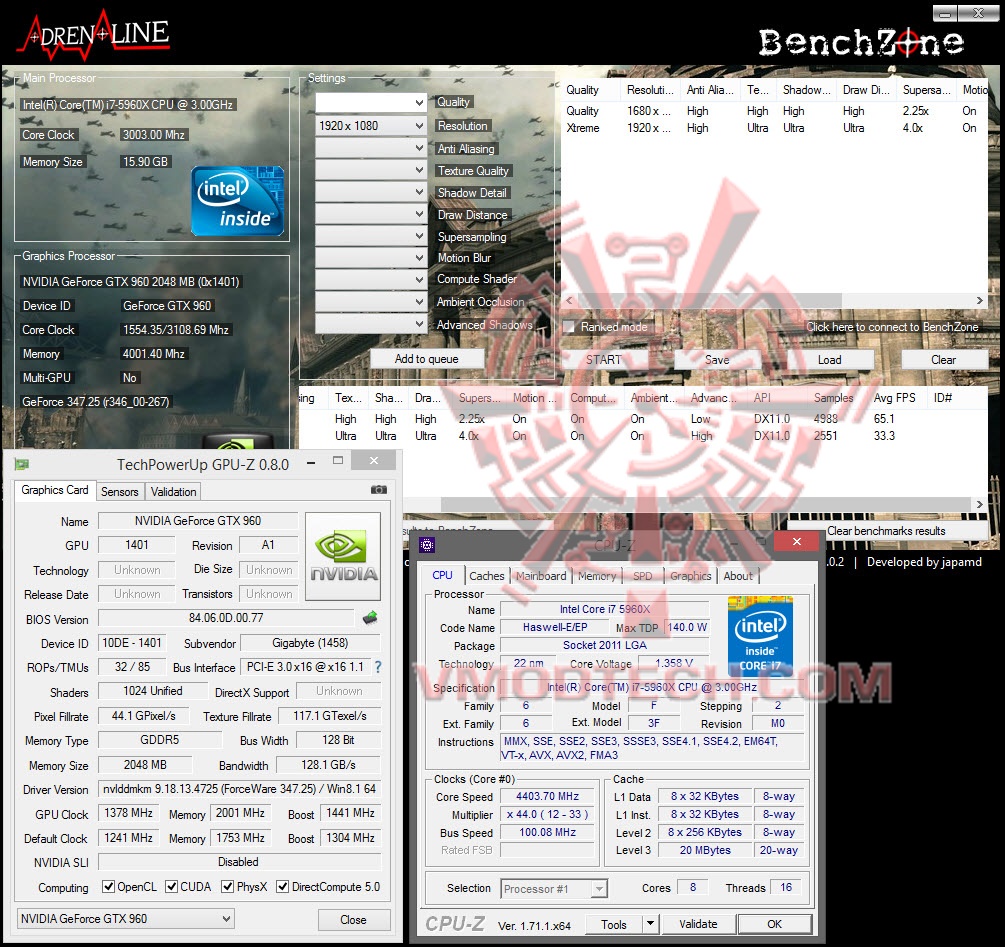Open the GPU selector dropdown in GPU-Z
Screen dimensions: 1005x947
tap(126, 918)
